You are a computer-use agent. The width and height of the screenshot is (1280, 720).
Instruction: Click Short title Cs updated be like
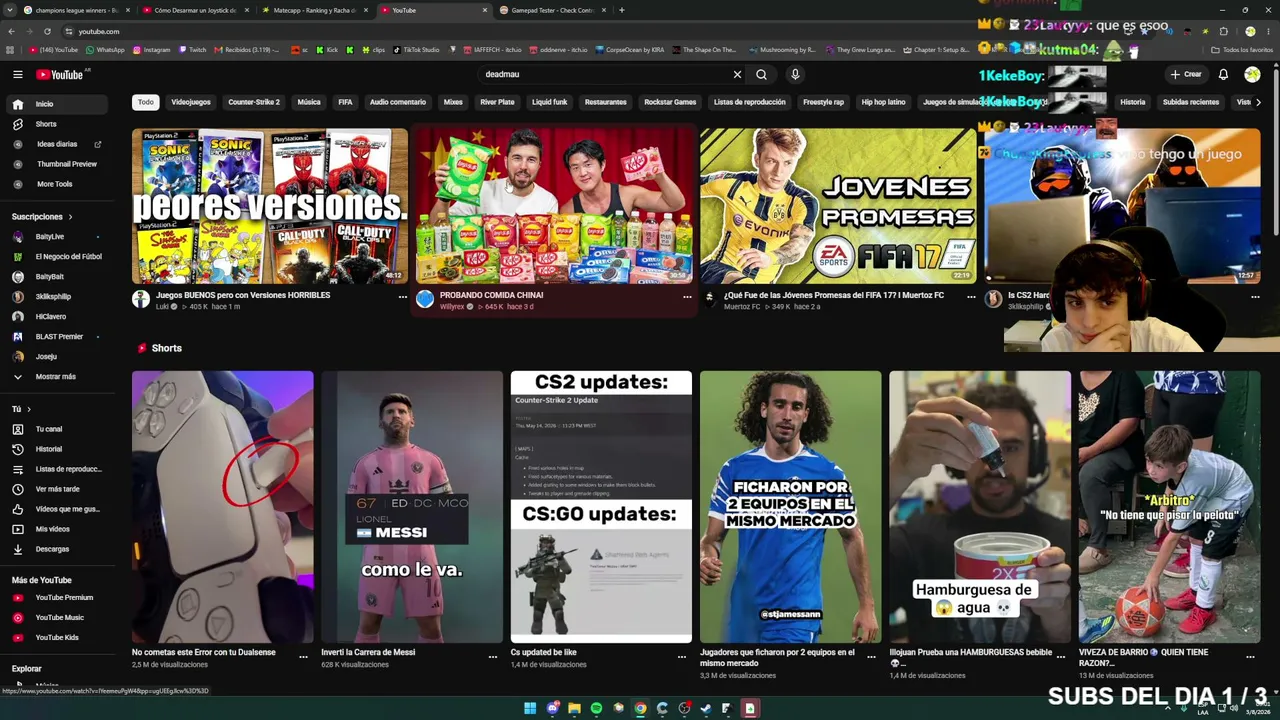(544, 653)
